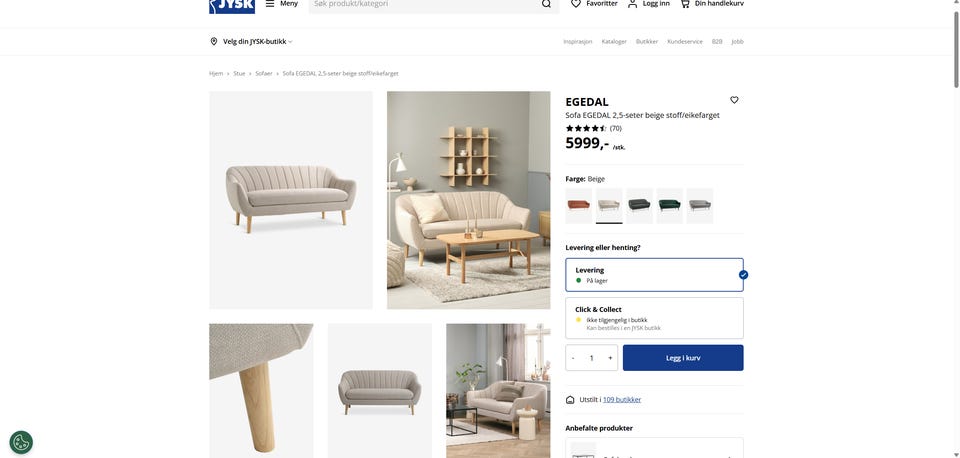Open the 109 butikker link
This screenshot has width=960, height=458.
pyautogui.click(x=622, y=400)
